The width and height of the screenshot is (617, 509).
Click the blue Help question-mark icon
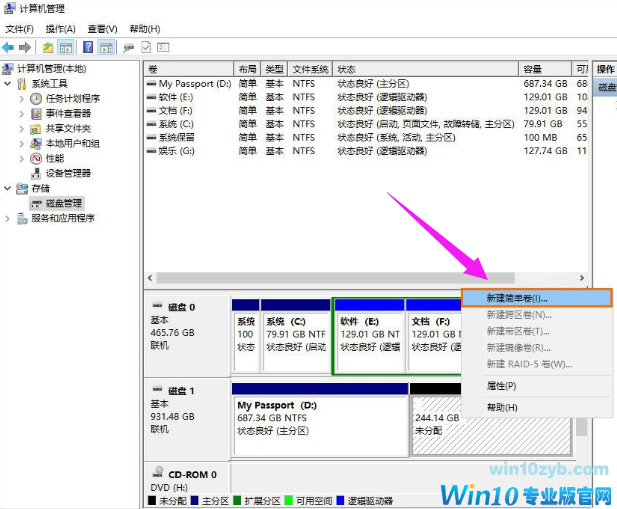pyautogui.click(x=88, y=47)
